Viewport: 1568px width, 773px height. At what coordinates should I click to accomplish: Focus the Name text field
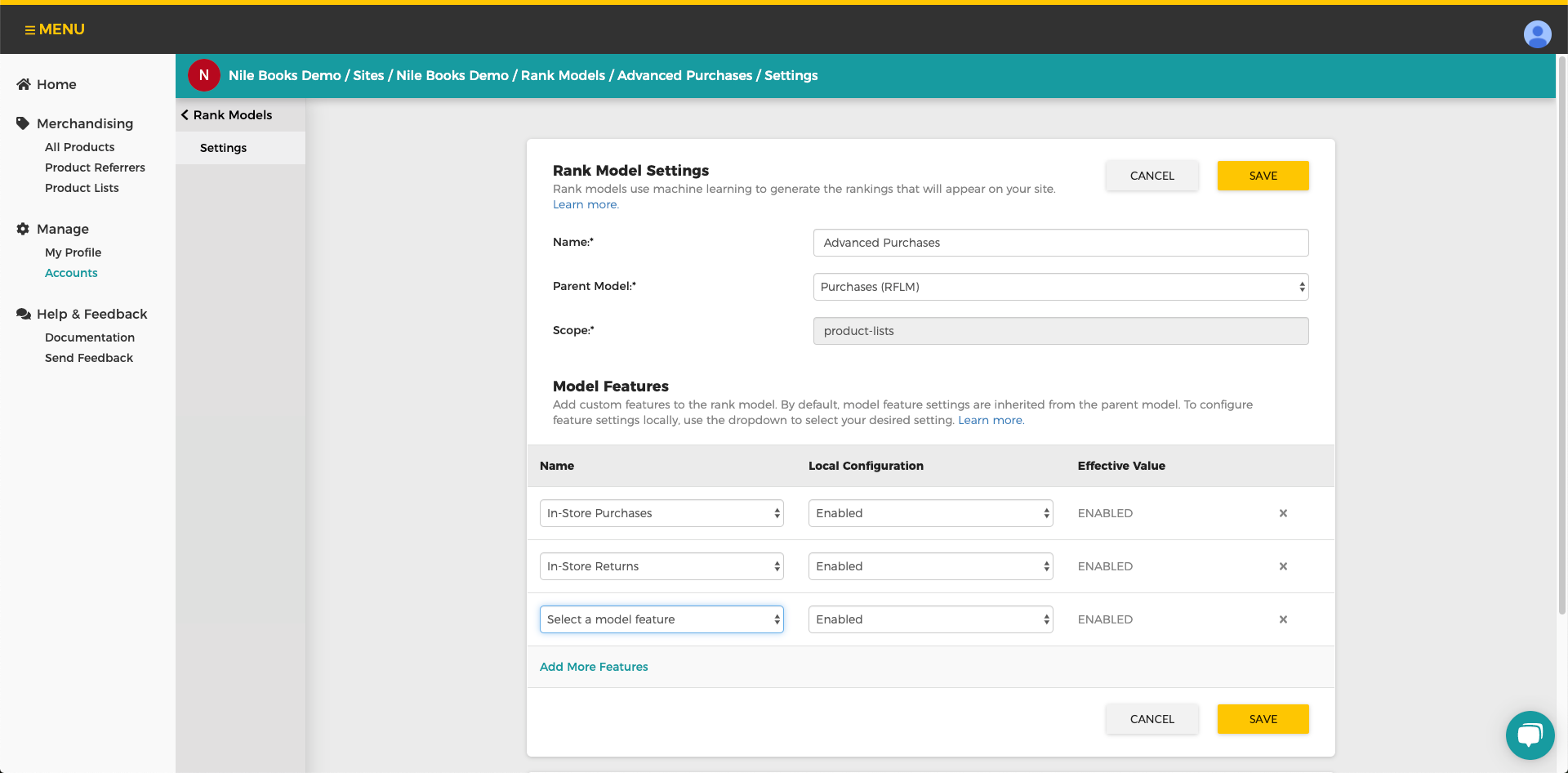point(1060,243)
